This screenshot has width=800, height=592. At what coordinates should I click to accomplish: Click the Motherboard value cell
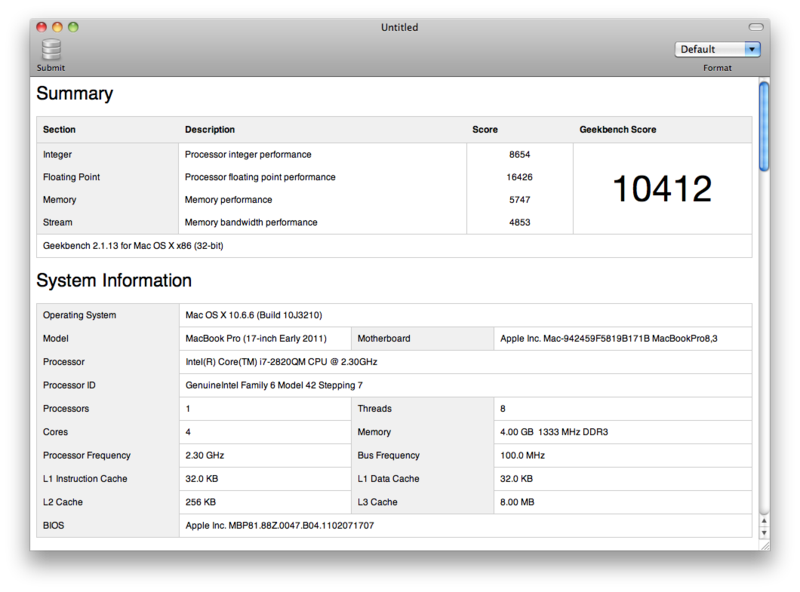(x=608, y=339)
